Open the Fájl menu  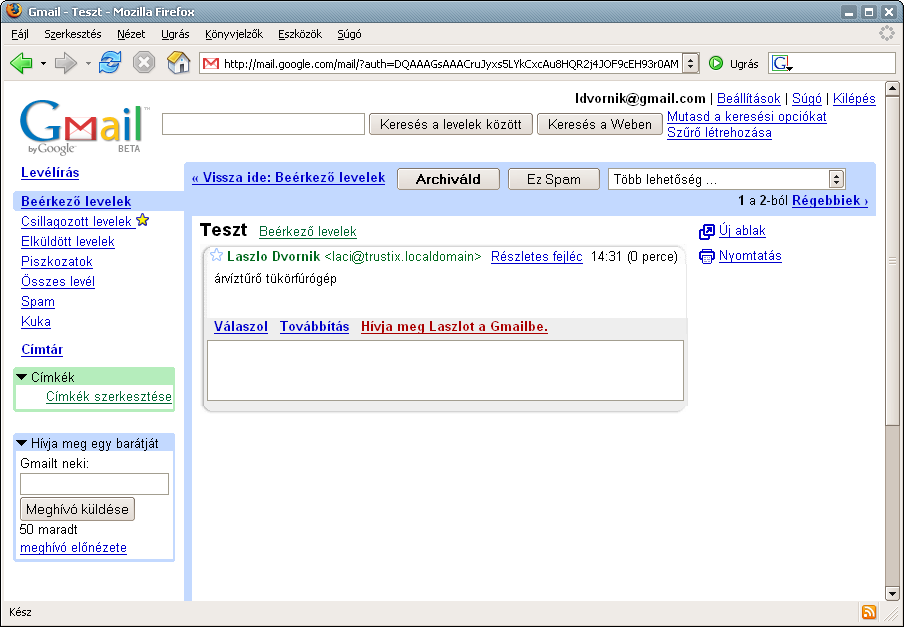[20, 34]
